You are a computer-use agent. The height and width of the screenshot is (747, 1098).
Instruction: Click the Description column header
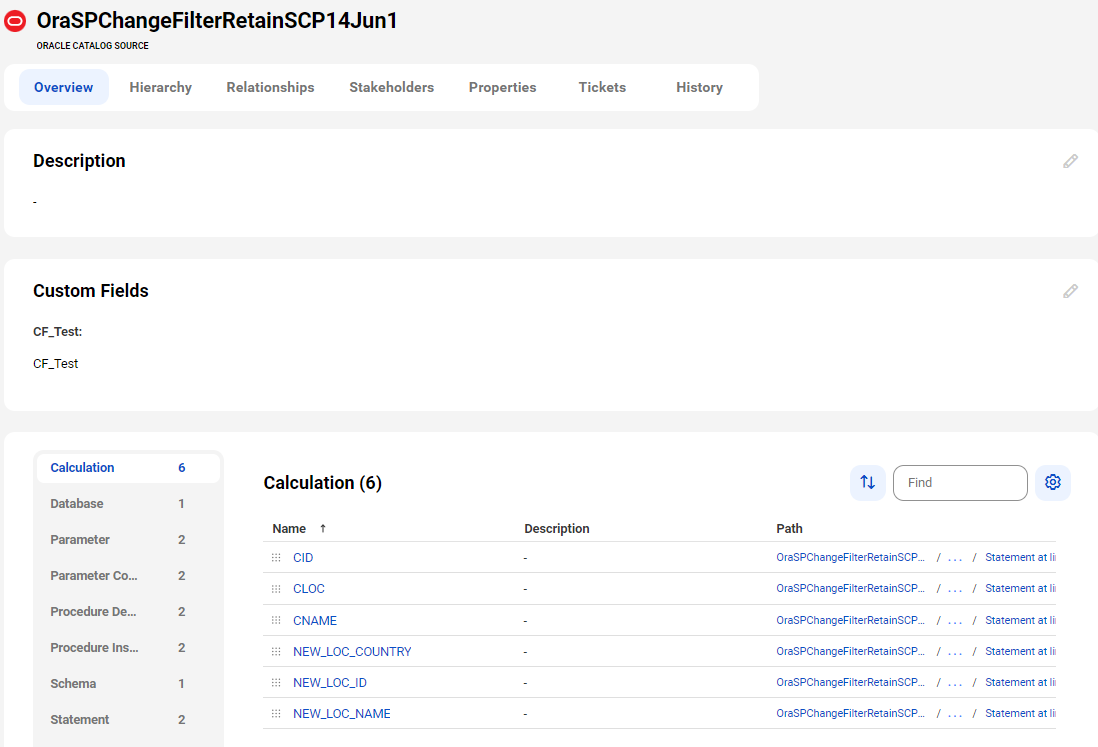click(x=557, y=529)
